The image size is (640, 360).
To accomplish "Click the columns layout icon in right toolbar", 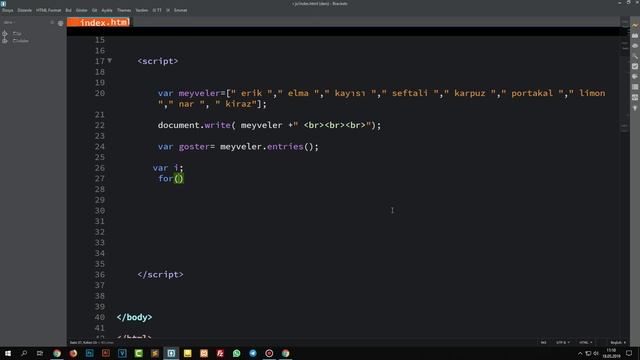I will pos(635,87).
